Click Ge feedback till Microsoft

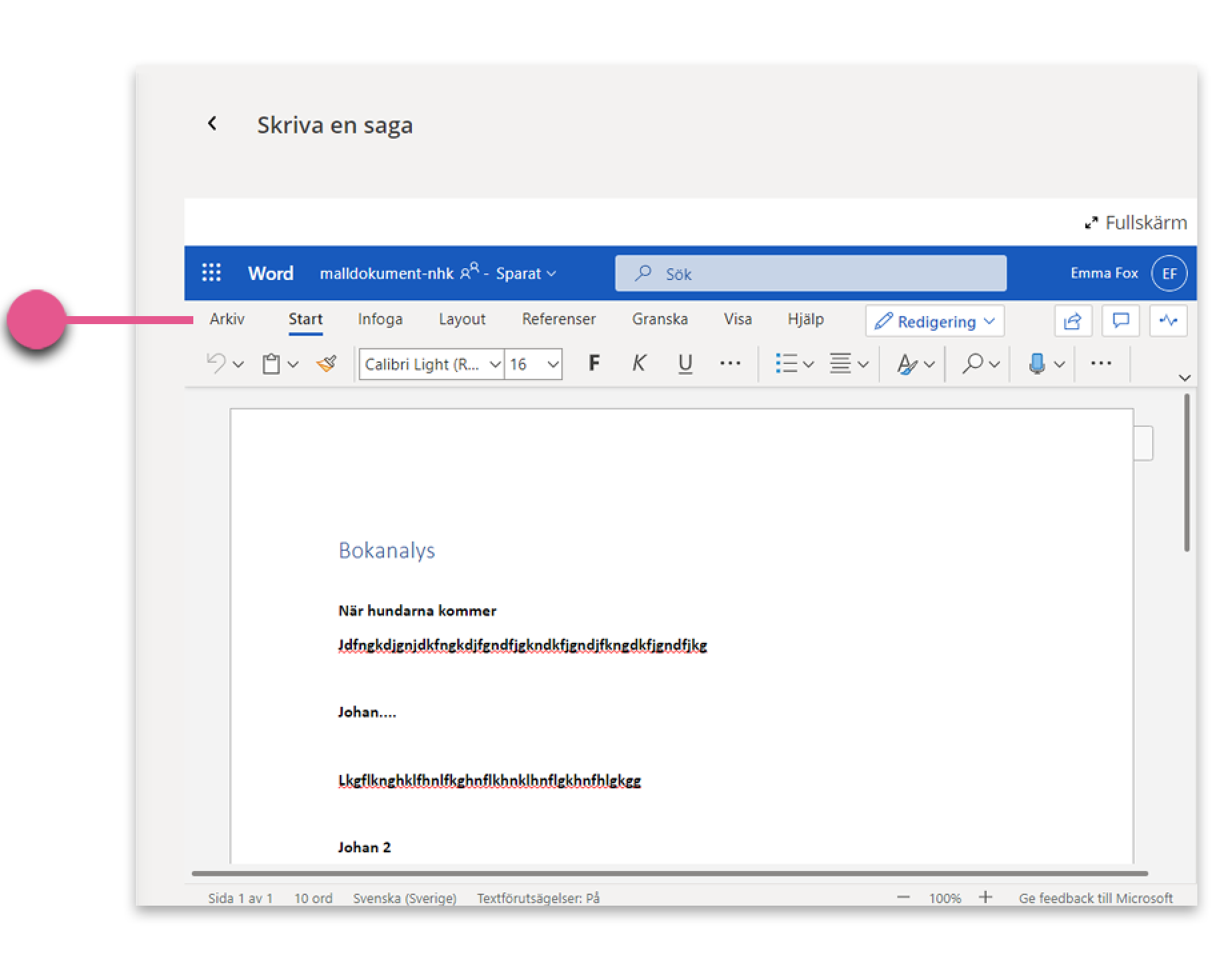(1095, 898)
